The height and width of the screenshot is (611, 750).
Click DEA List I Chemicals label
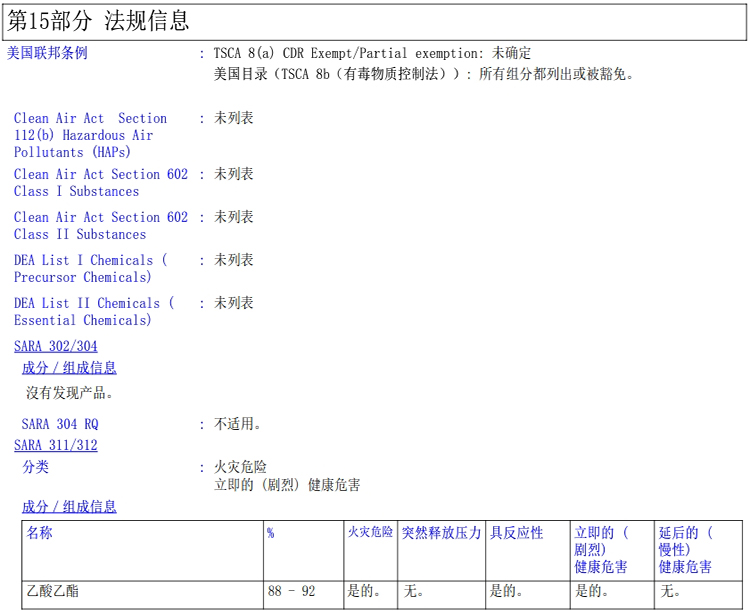90,269
